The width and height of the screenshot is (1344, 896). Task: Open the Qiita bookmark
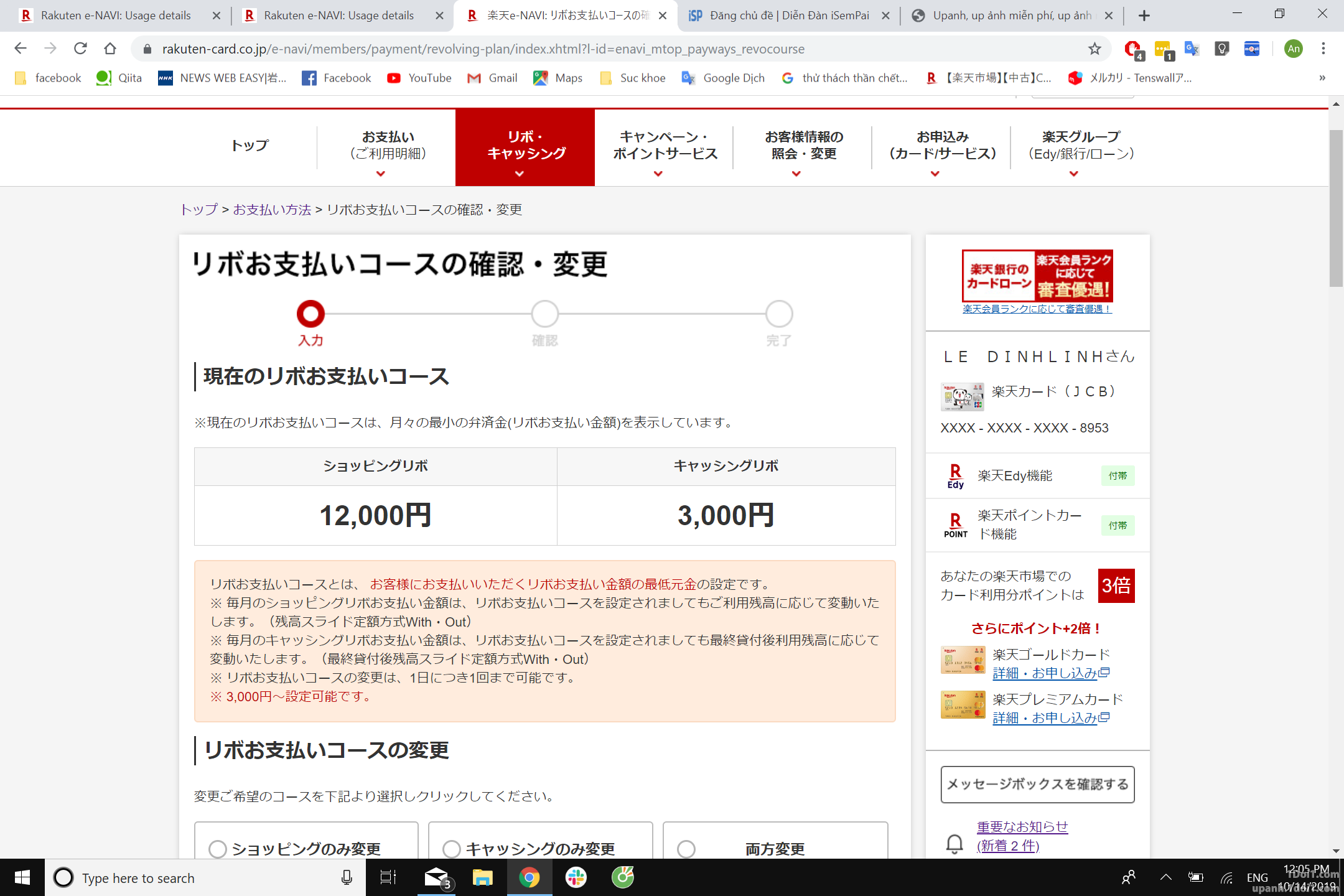tap(119, 78)
